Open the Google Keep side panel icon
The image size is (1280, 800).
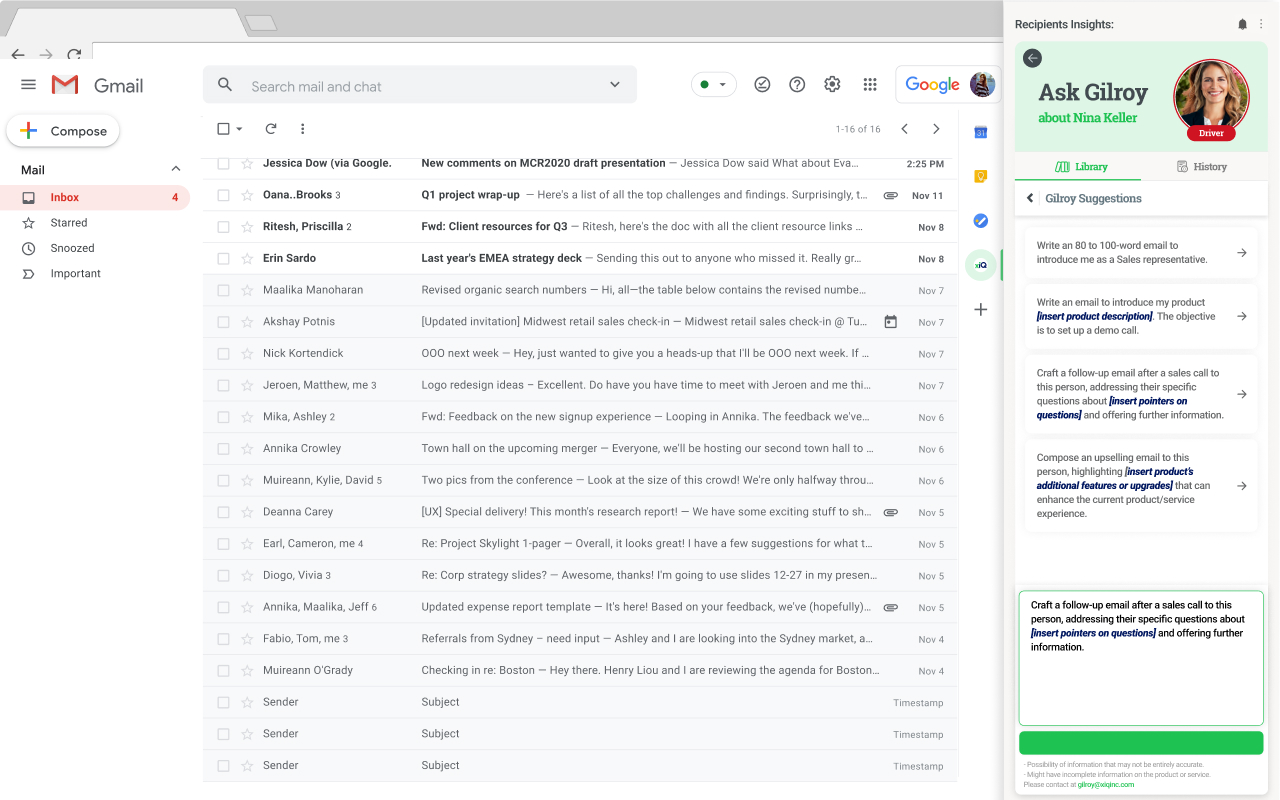[x=981, y=176]
